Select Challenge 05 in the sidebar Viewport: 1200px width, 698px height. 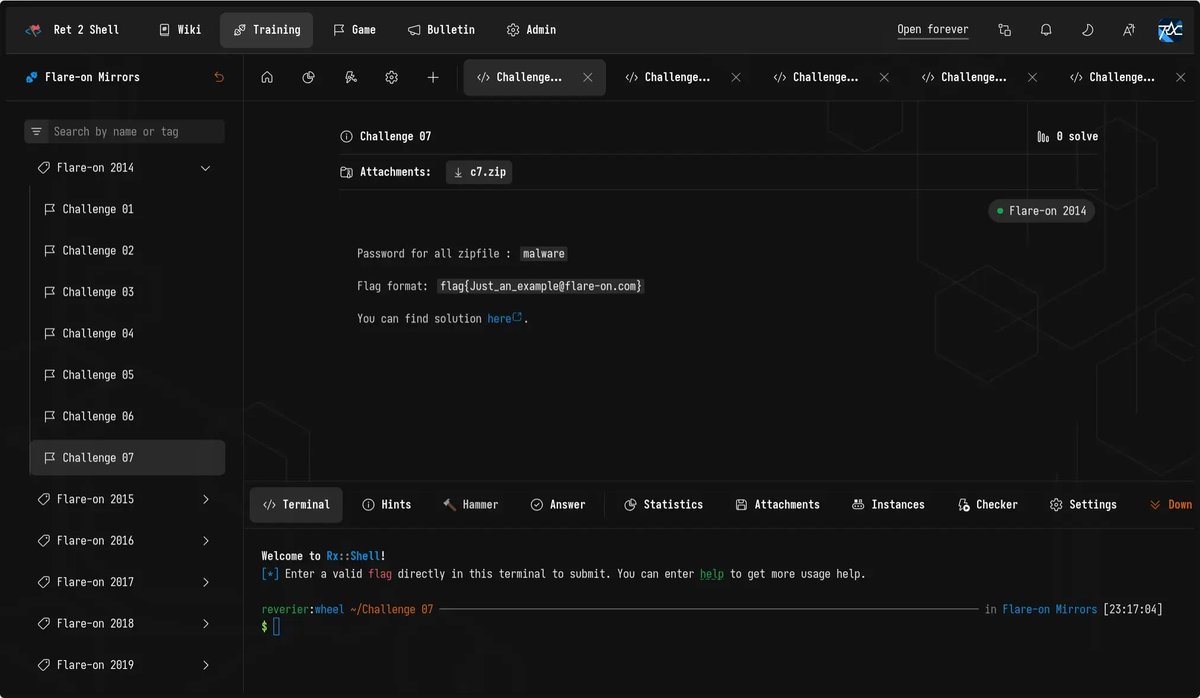pyautogui.click(x=127, y=375)
